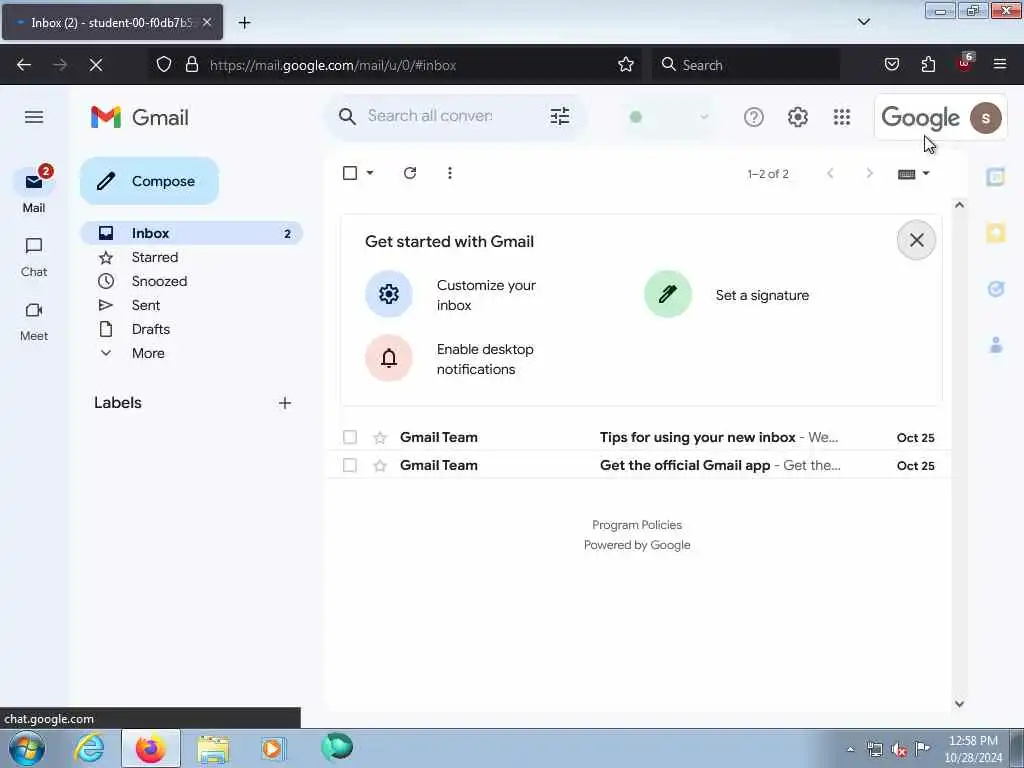Open the Snoozed folder
This screenshot has width=1024, height=768.
(x=159, y=281)
